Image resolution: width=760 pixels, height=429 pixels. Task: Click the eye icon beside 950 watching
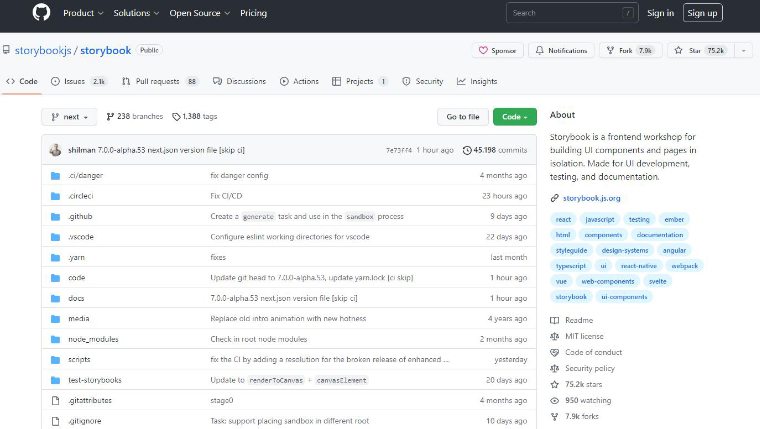pyautogui.click(x=554, y=400)
